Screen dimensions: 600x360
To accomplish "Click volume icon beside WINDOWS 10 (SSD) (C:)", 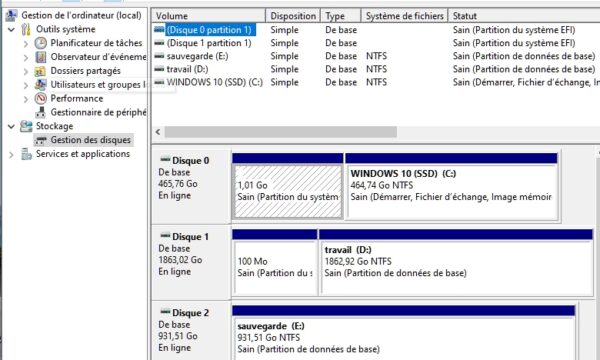I will pos(159,81).
